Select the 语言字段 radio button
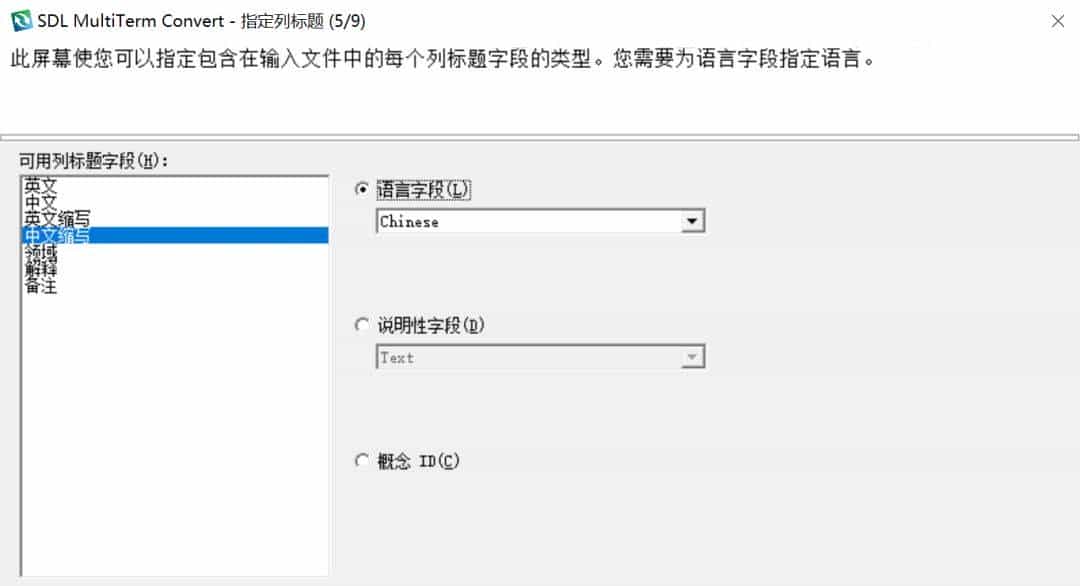Screen dimensions: 1080x586 coord(361,188)
